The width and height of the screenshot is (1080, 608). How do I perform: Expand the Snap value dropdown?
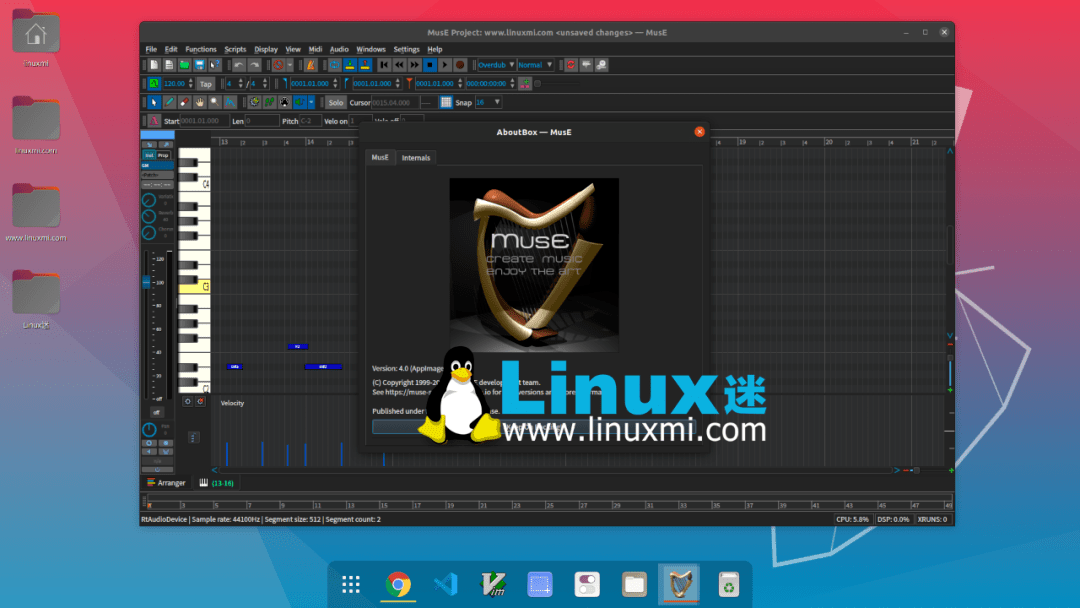pyautogui.click(x=488, y=102)
